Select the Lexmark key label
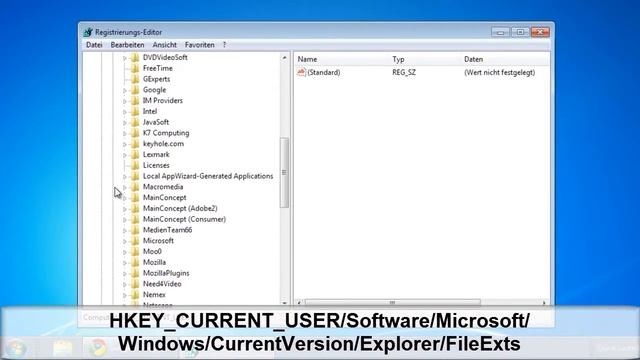 coord(156,155)
